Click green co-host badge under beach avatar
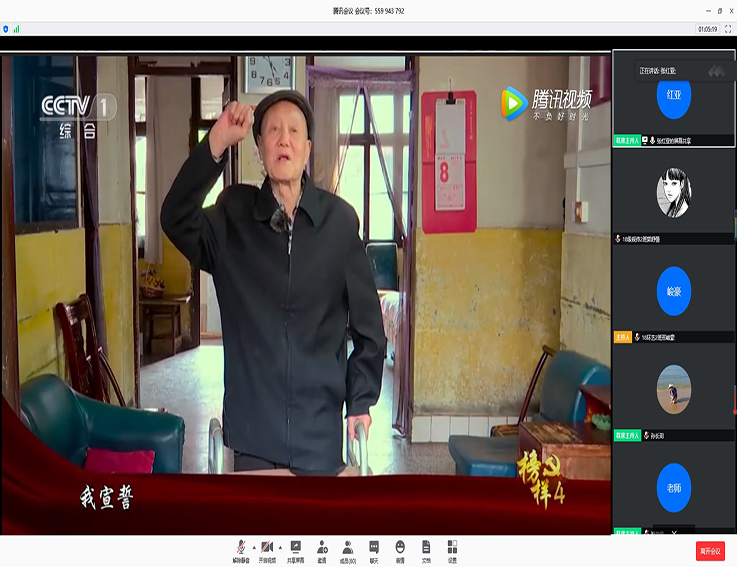 pos(627,435)
